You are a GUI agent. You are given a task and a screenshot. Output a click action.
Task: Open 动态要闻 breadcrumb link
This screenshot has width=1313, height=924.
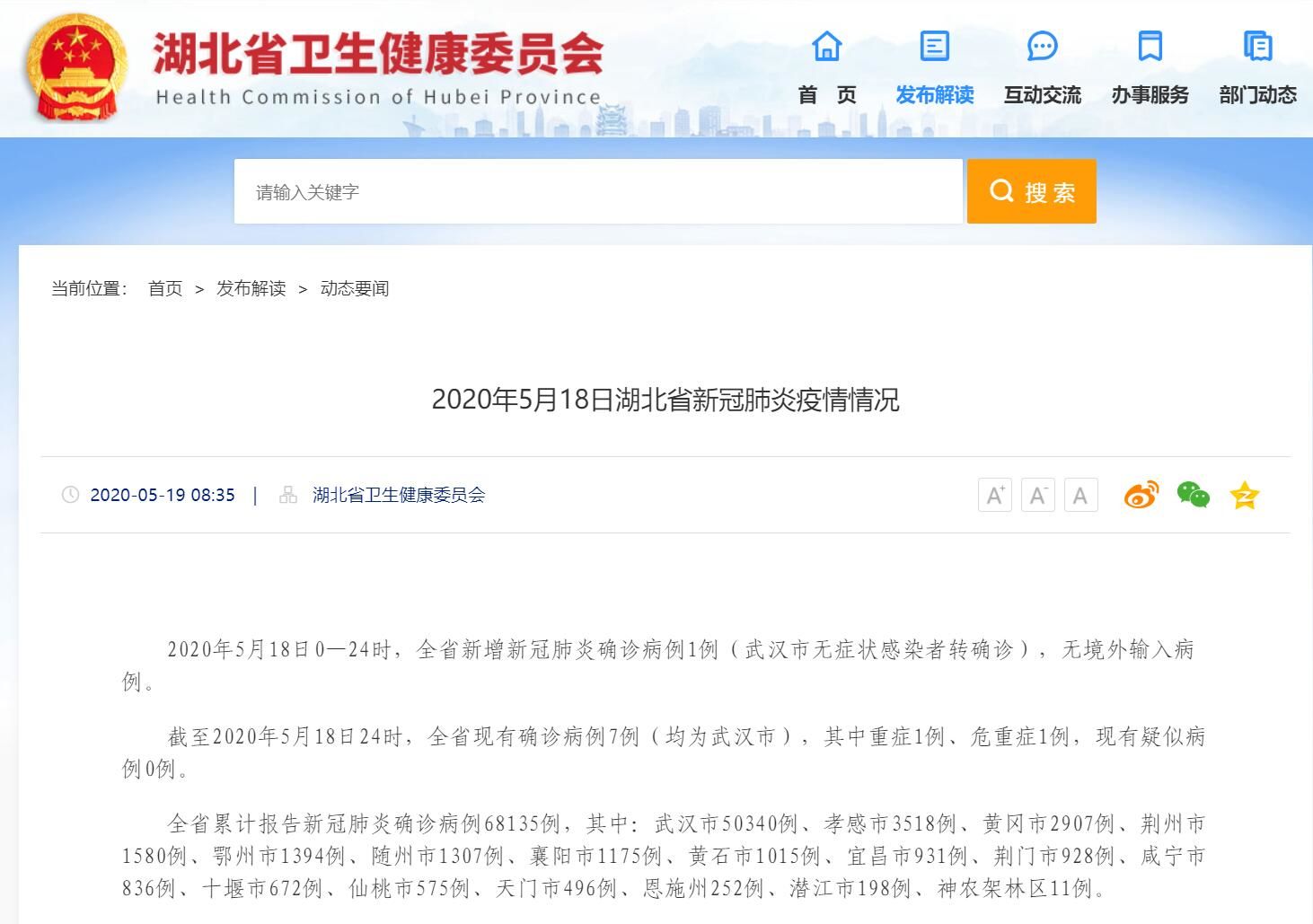[355, 288]
